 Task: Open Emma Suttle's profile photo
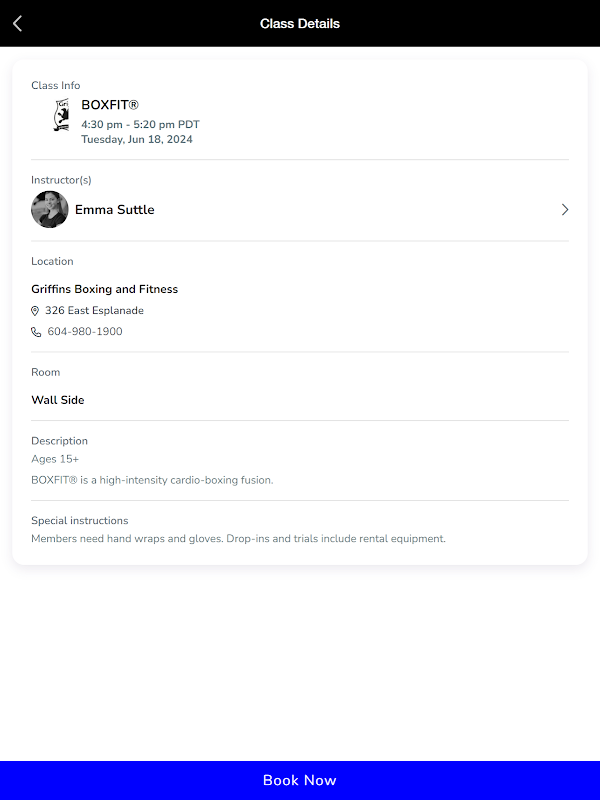50,210
